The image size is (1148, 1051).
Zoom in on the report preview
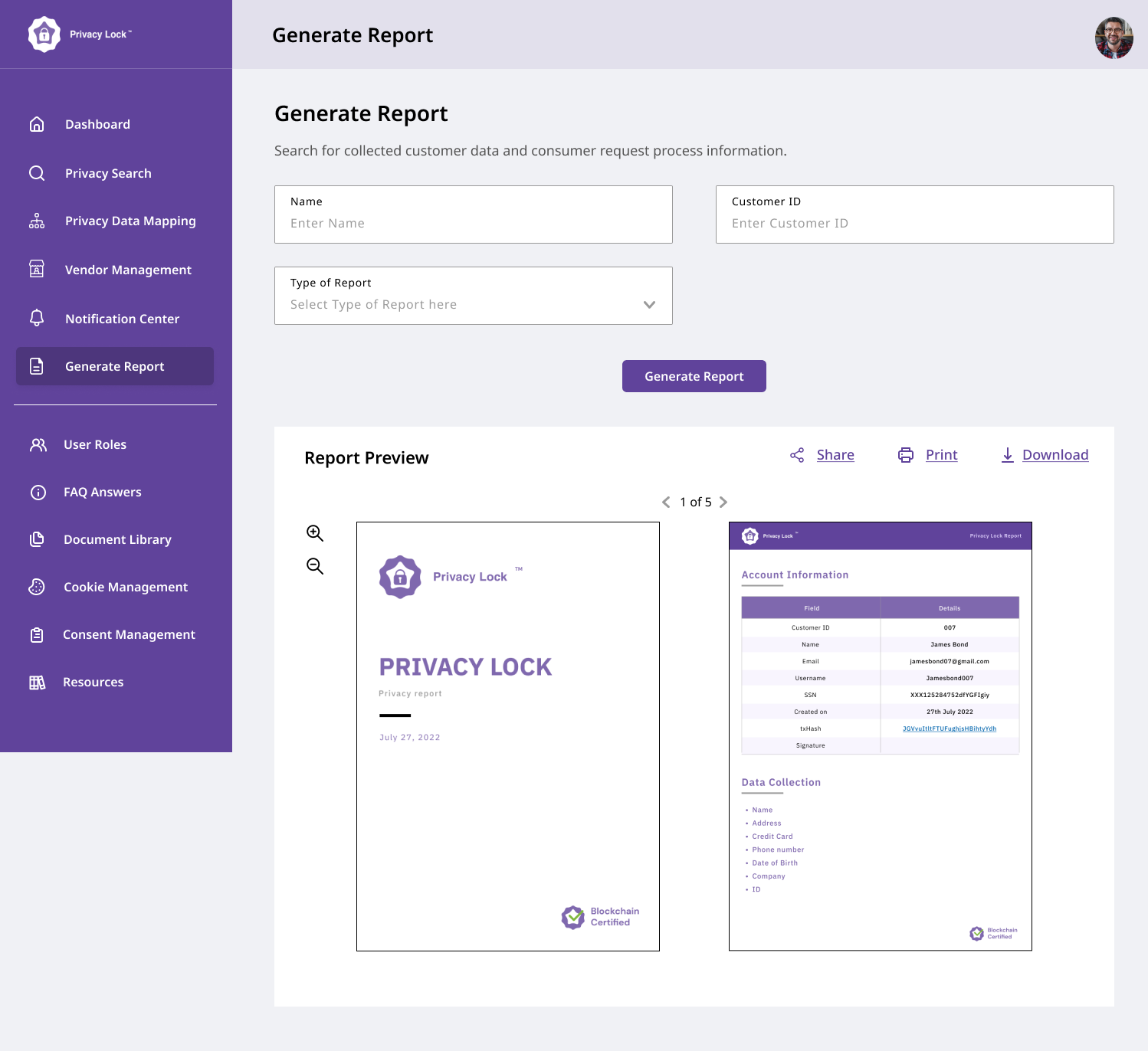click(313, 532)
